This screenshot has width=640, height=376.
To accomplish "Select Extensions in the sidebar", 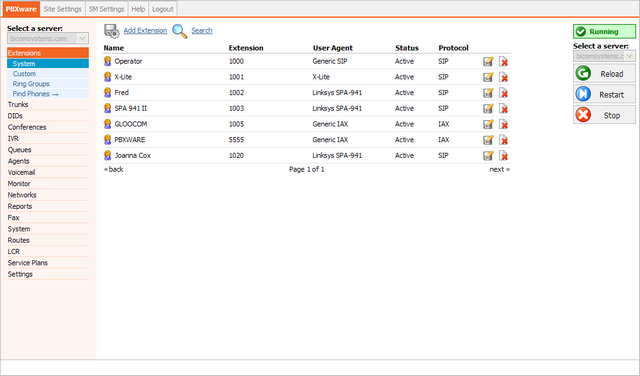I will (48, 53).
